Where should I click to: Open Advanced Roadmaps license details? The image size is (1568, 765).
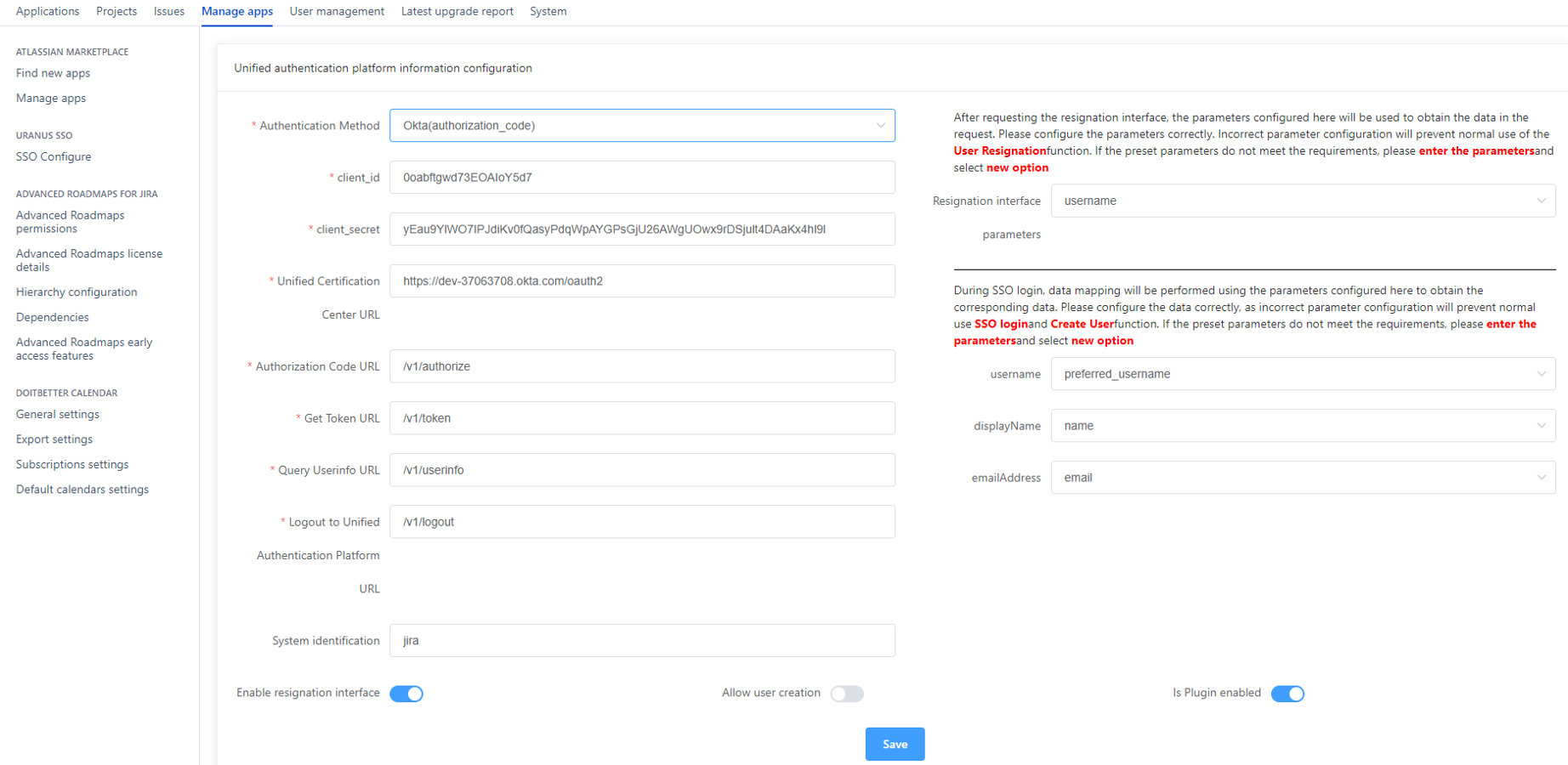tap(88, 260)
